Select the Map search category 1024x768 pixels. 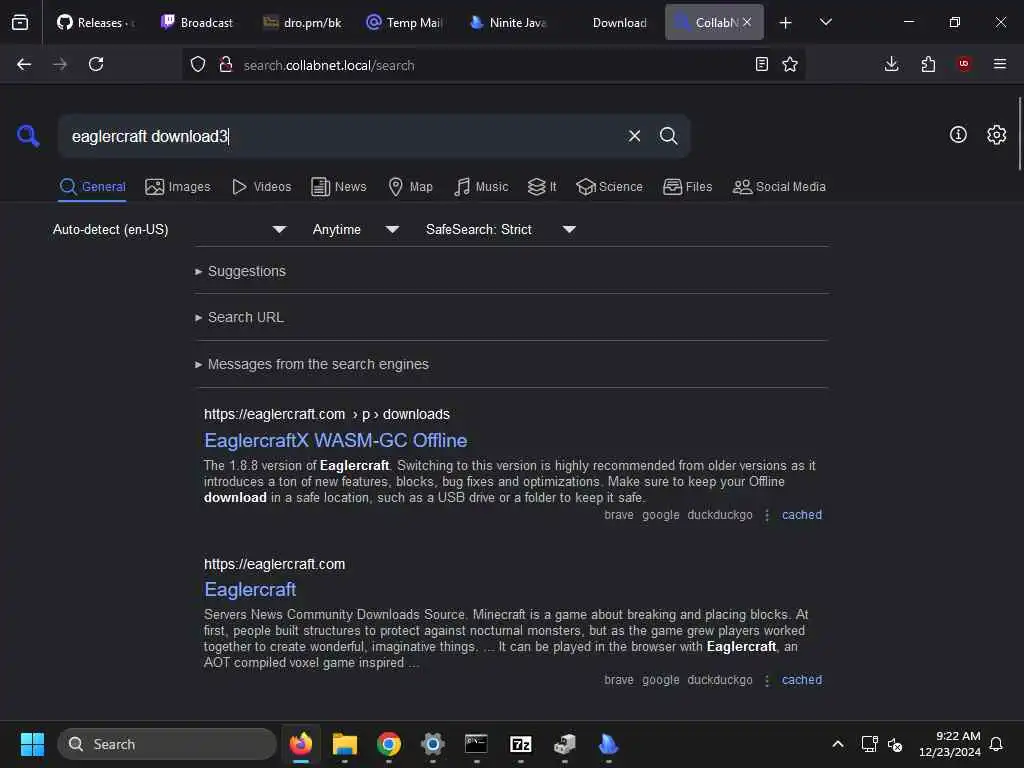(x=410, y=187)
